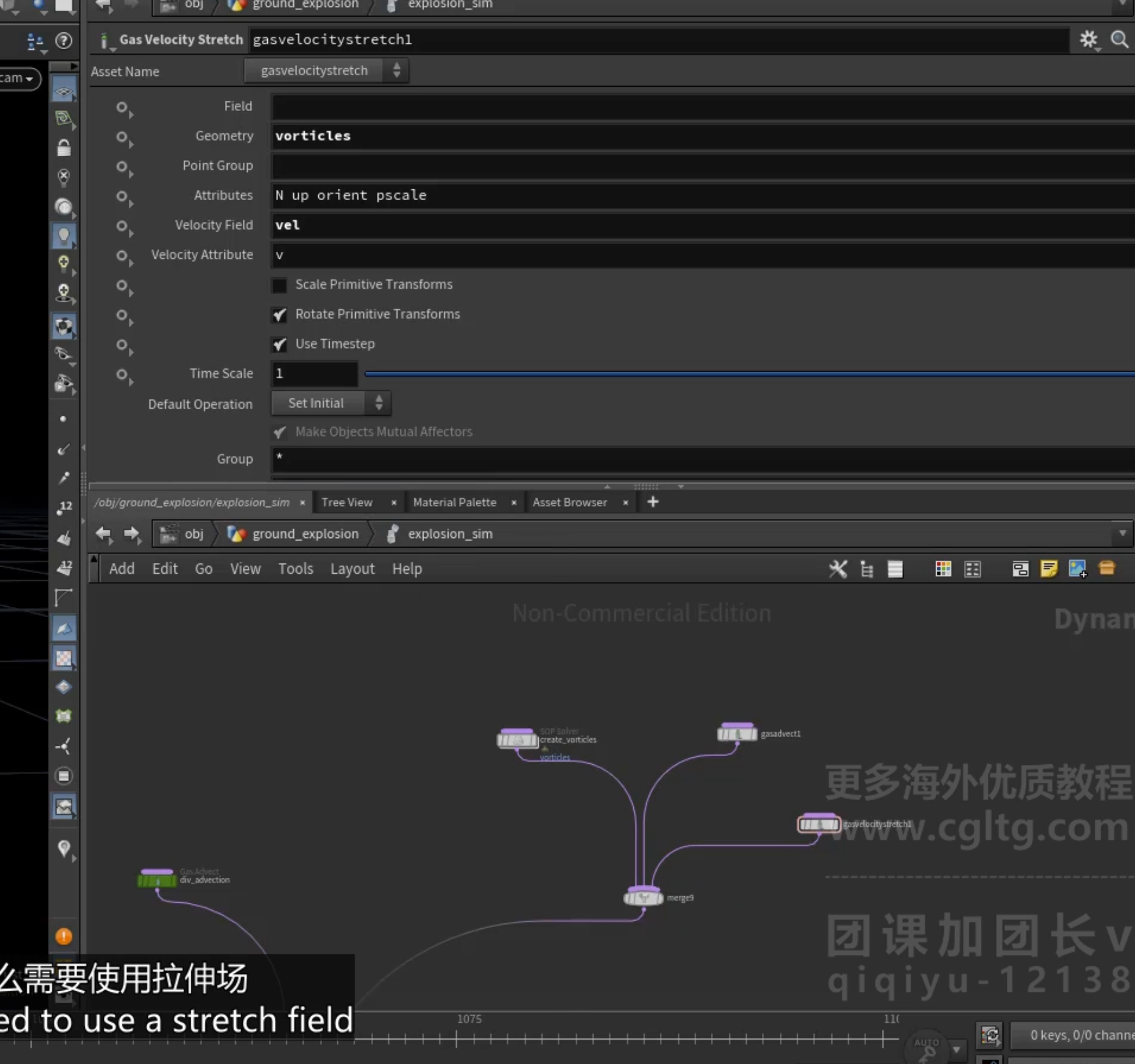
Task: Disable Rotate Primitive Transforms checkbox
Action: 279,314
